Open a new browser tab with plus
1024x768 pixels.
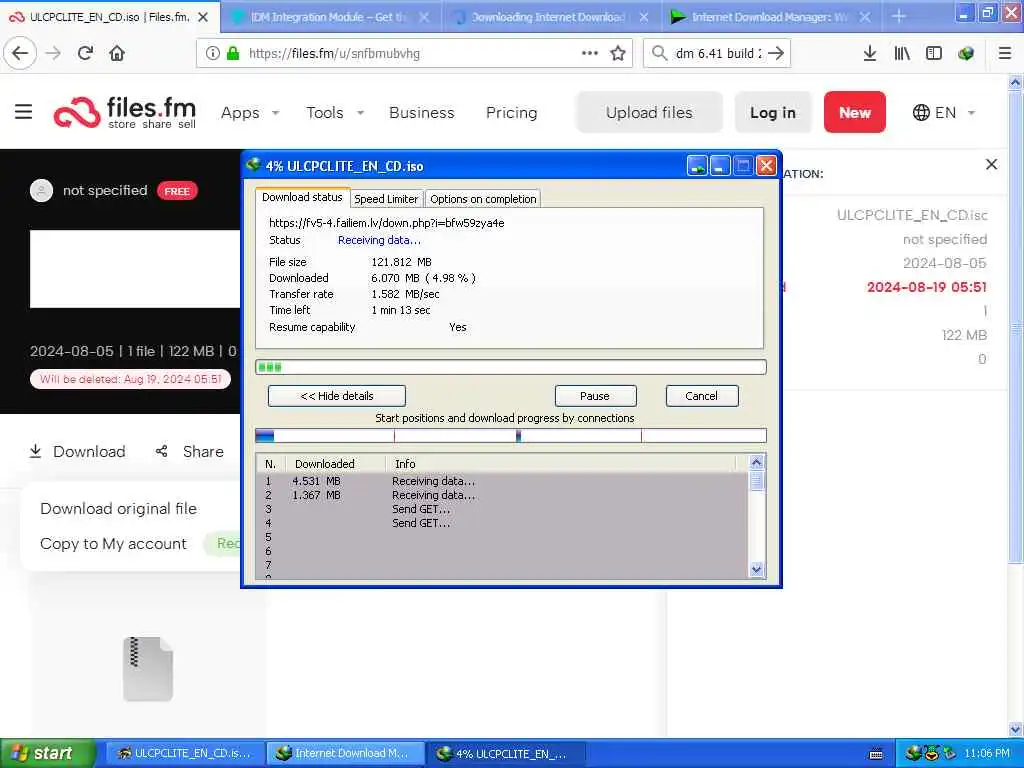pyautogui.click(x=899, y=16)
